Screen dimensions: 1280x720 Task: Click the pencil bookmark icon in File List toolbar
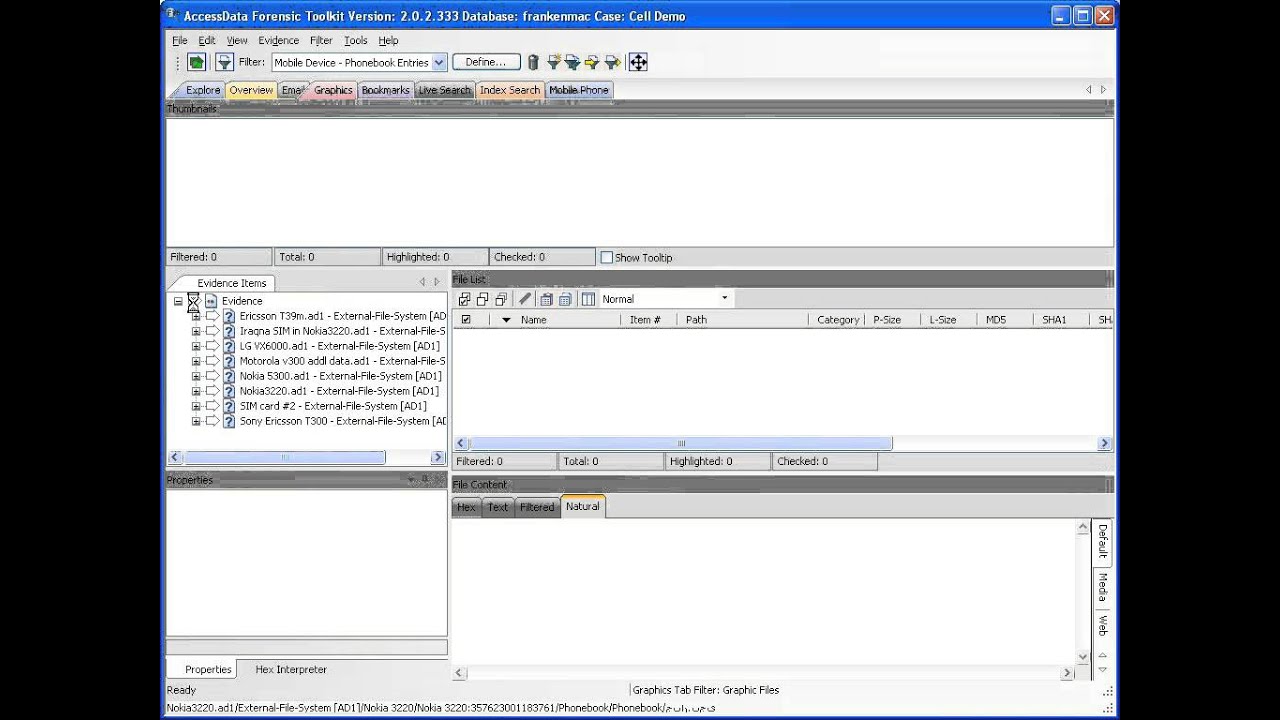(526, 299)
